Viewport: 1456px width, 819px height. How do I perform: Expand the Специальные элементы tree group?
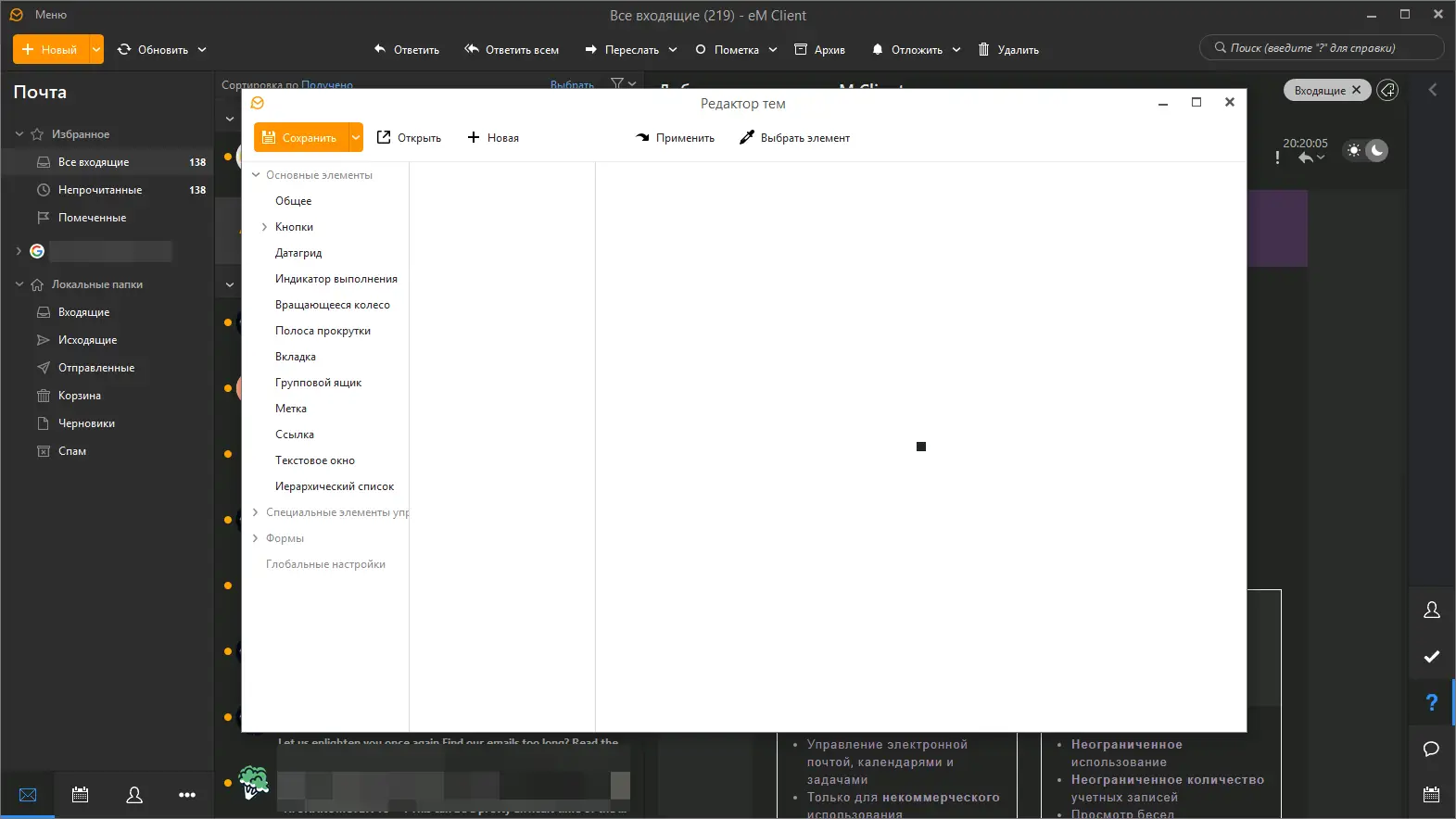[x=256, y=512]
